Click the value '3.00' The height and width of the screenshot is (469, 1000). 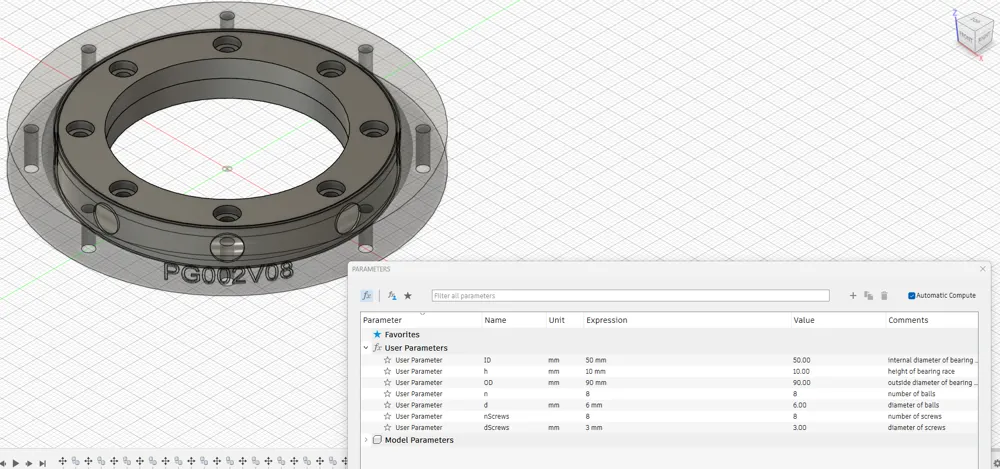tap(799, 428)
